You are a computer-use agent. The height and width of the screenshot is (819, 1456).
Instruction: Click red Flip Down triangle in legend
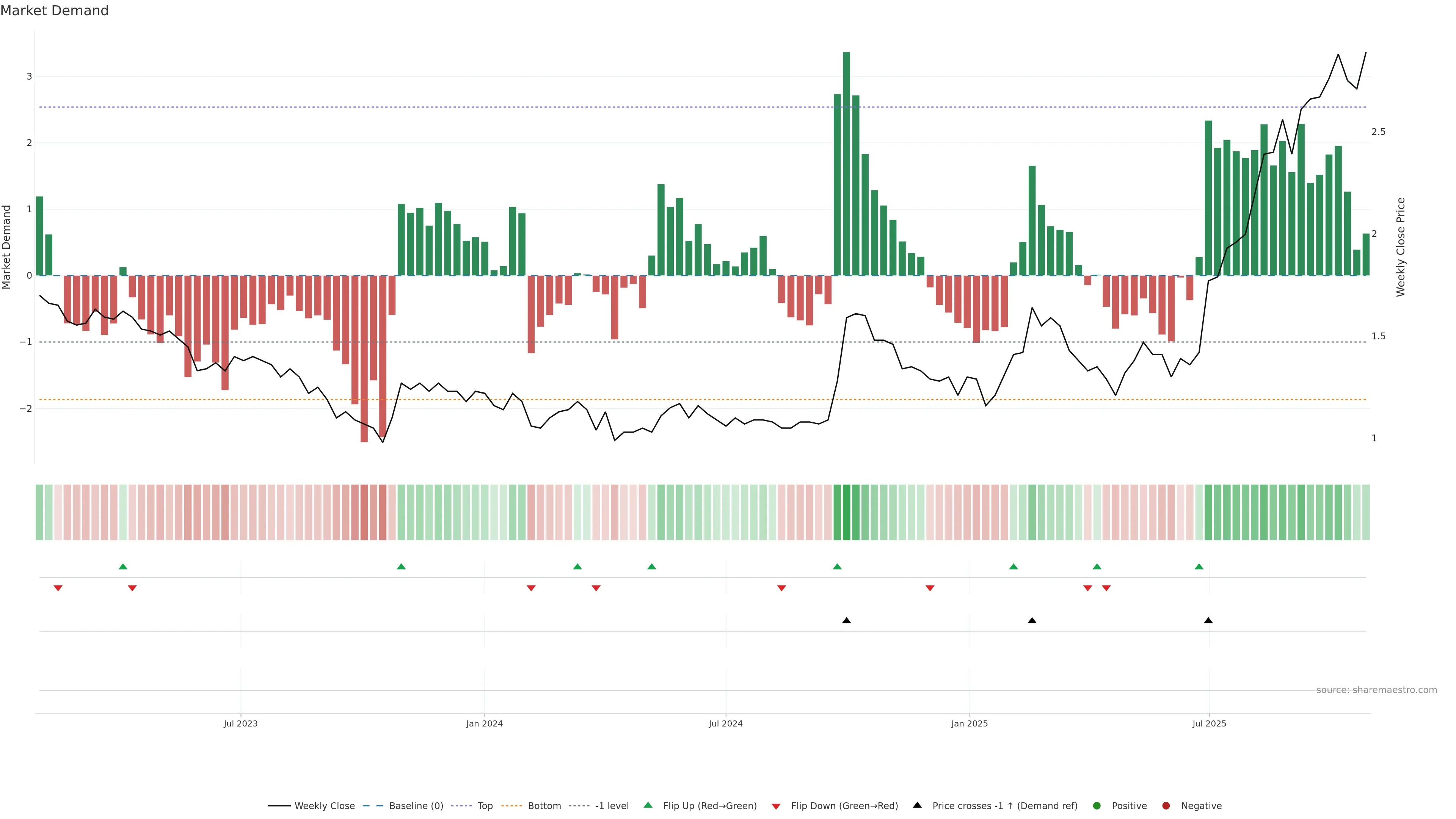(776, 806)
